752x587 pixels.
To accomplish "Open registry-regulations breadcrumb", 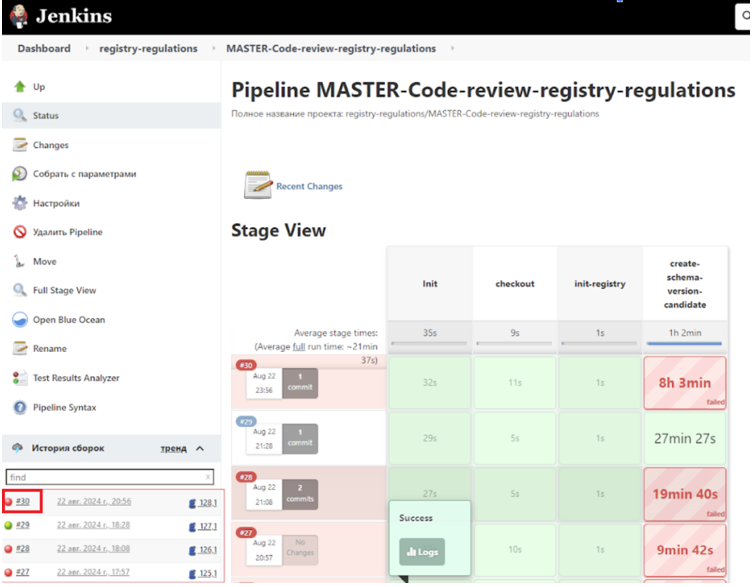I will click(x=148, y=48).
